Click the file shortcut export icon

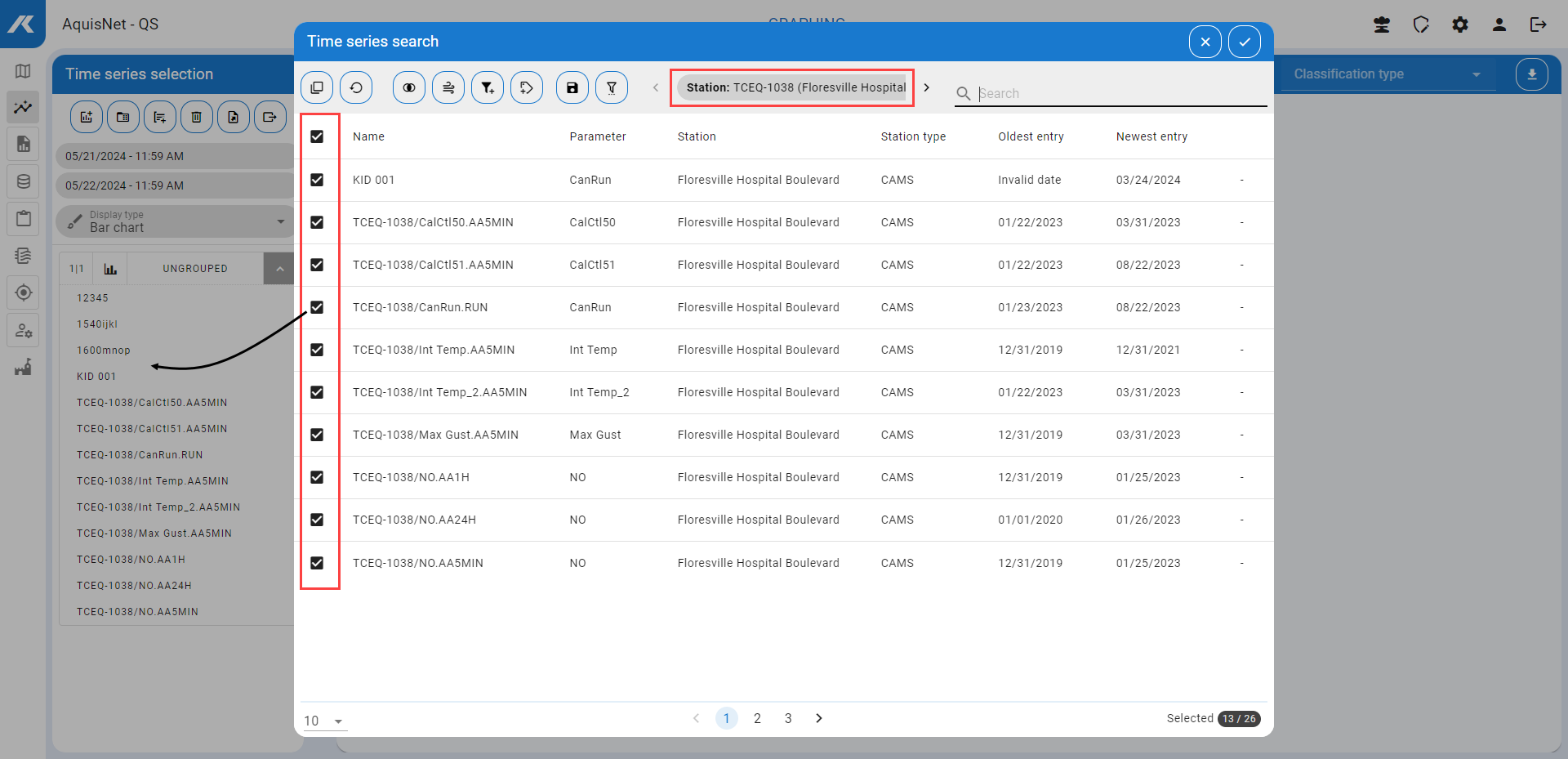234,117
